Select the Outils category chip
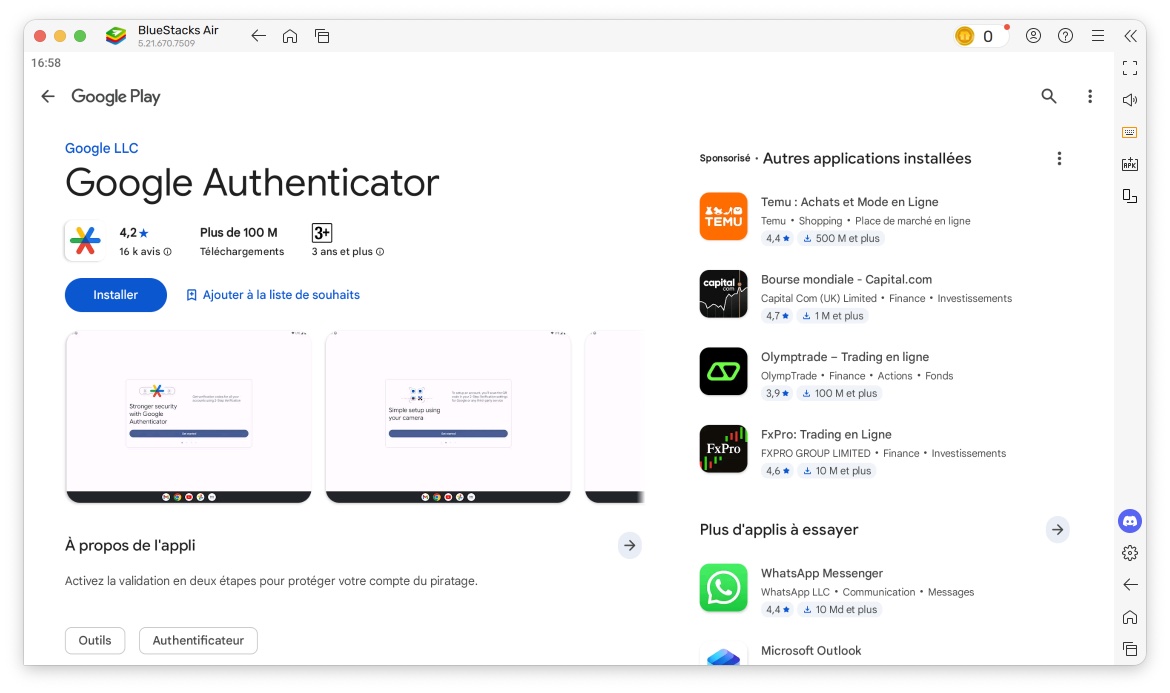 tap(94, 640)
